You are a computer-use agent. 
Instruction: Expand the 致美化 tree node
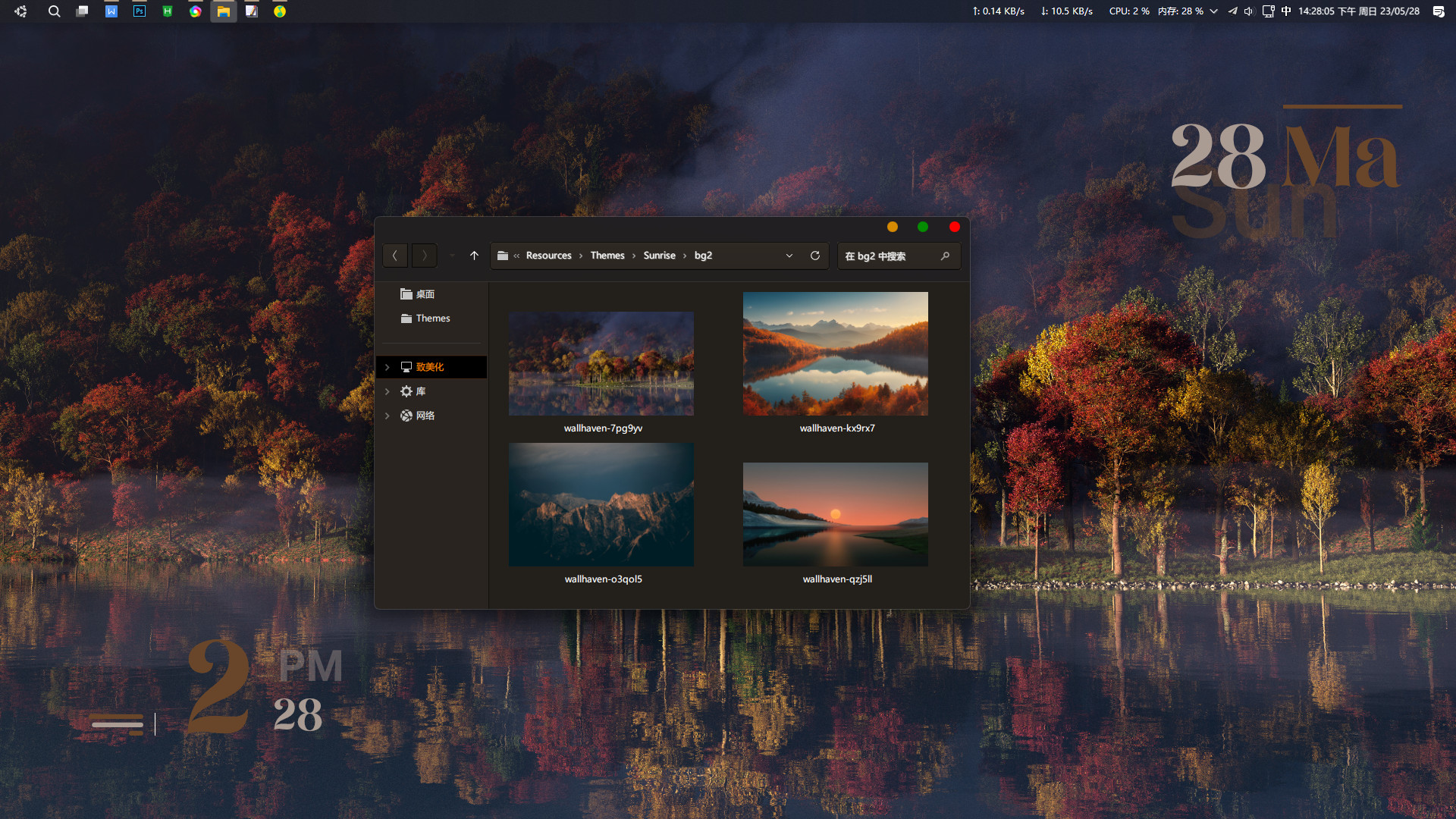(x=388, y=367)
